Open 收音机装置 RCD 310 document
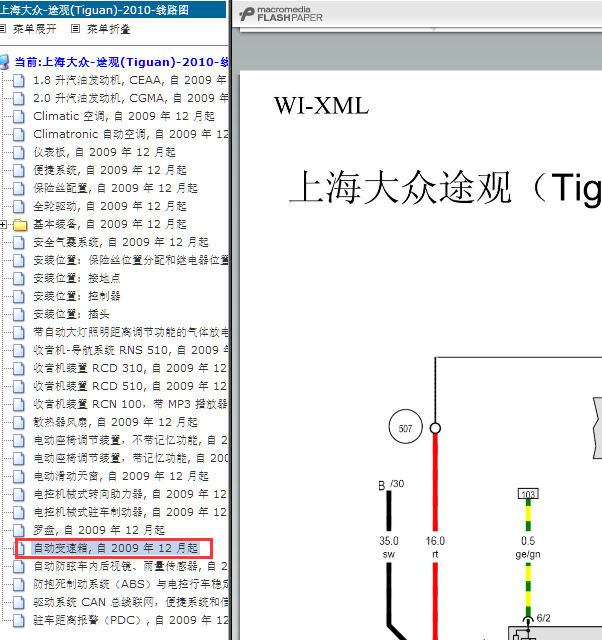 [x=130, y=368]
